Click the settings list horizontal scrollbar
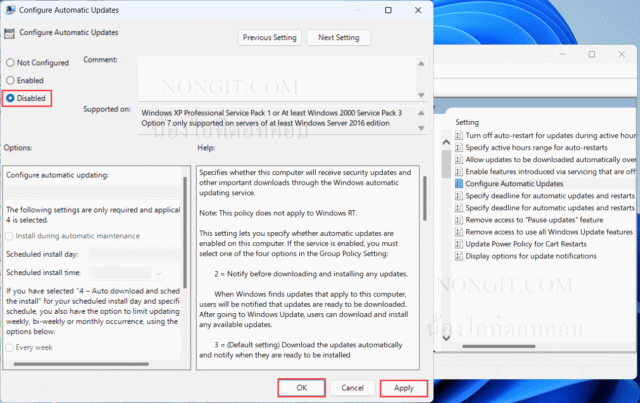This screenshot has width=640, height=403. [x=498, y=346]
